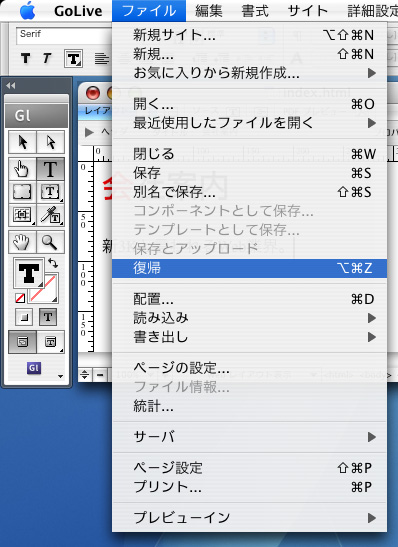398x547 pixels.
Task: Choose 統計... menu item
Action: pos(249,406)
